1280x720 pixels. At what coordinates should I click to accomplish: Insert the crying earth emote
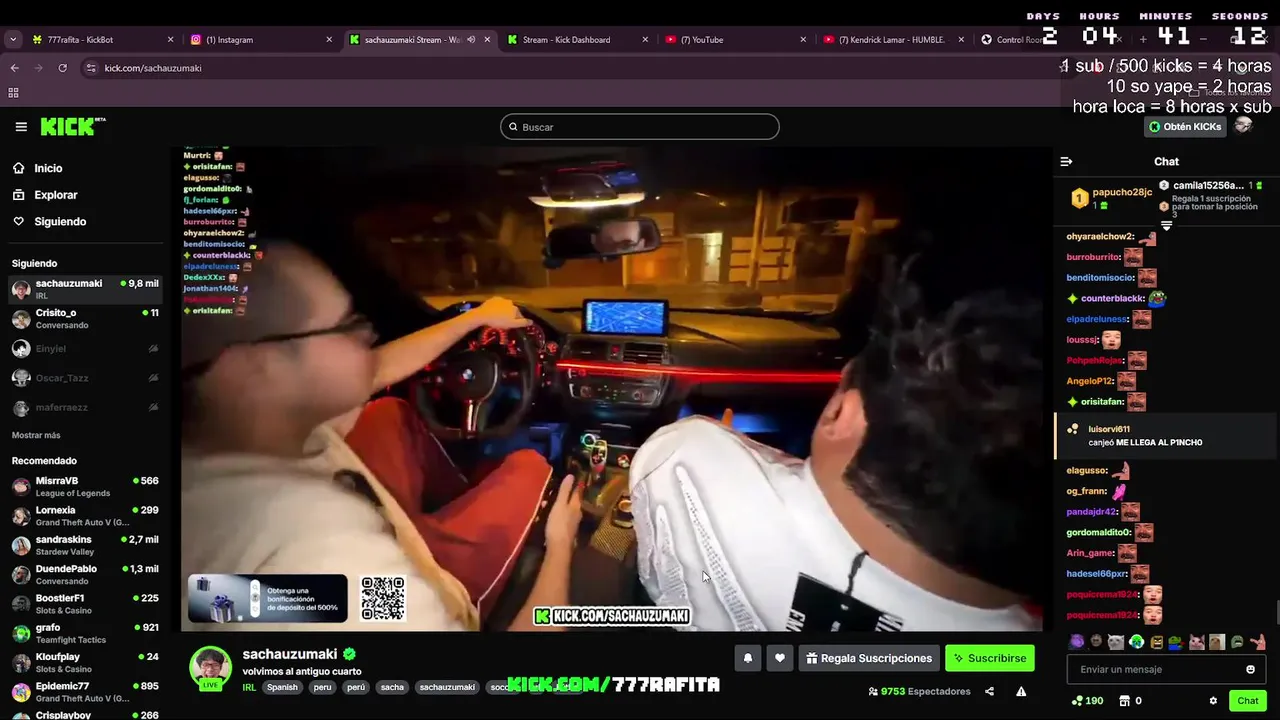click(1136, 642)
